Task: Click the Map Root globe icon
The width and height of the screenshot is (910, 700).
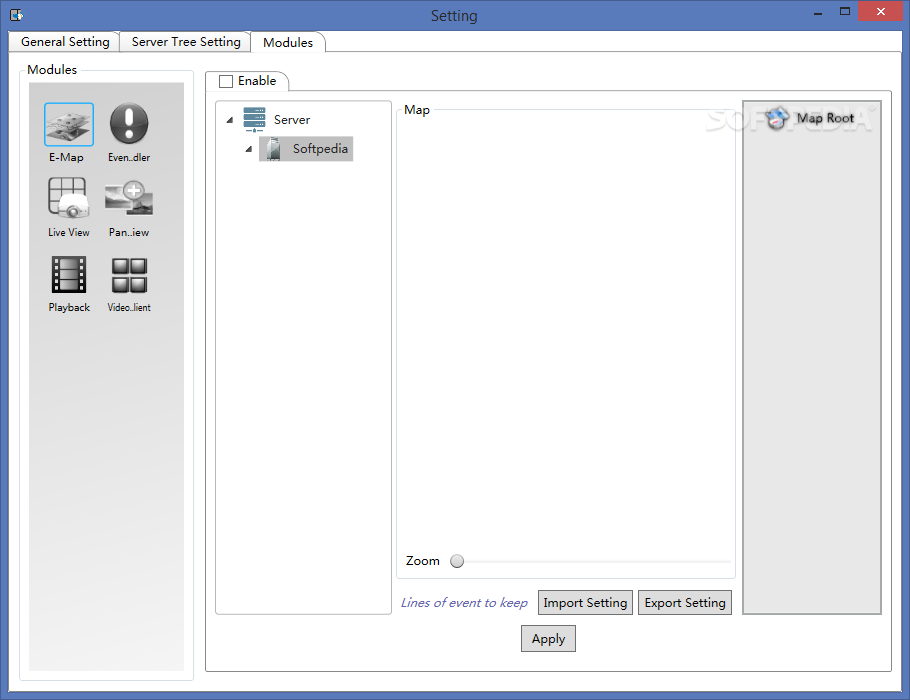Action: click(x=777, y=118)
